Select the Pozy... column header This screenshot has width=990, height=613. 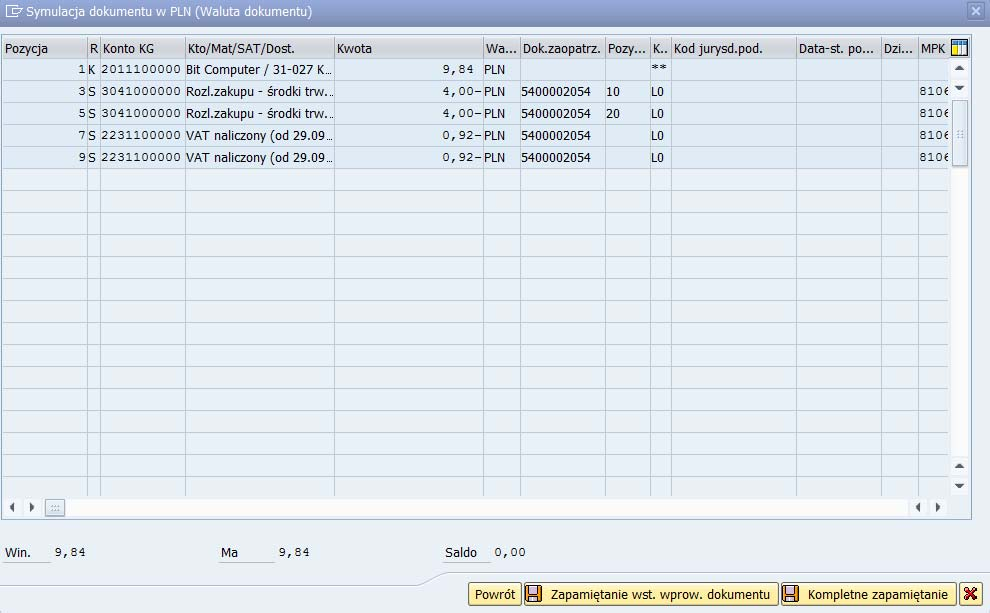pyautogui.click(x=628, y=49)
